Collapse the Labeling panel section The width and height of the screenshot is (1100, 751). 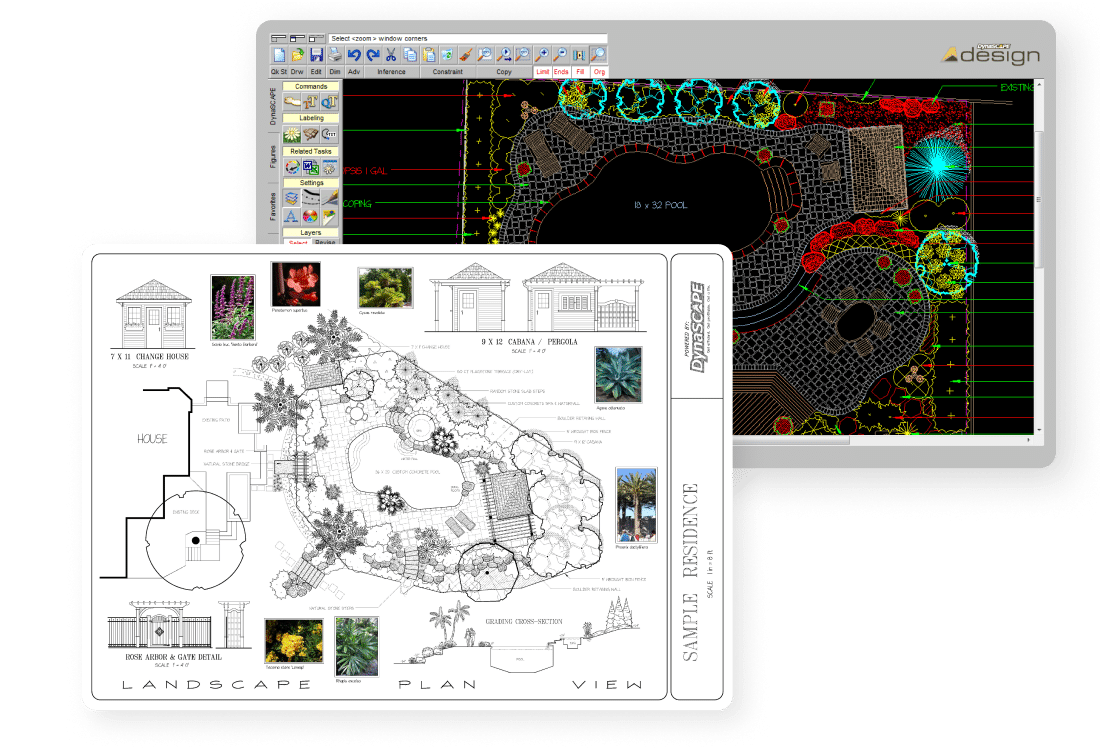point(310,118)
